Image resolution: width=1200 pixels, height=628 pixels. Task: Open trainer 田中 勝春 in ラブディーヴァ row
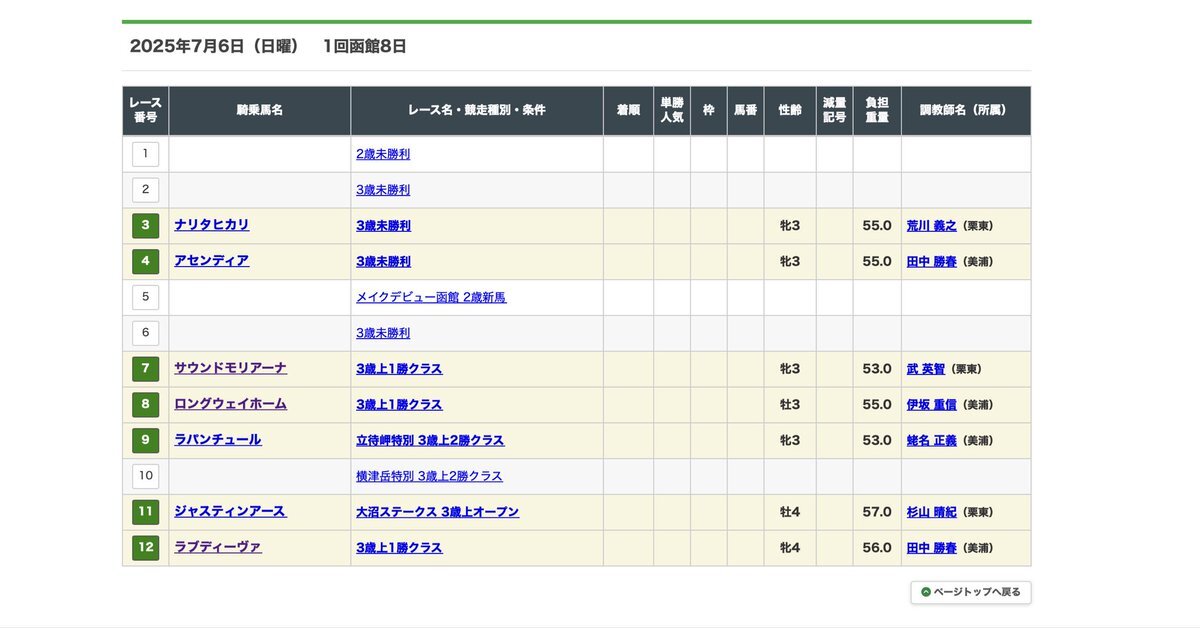[932, 548]
